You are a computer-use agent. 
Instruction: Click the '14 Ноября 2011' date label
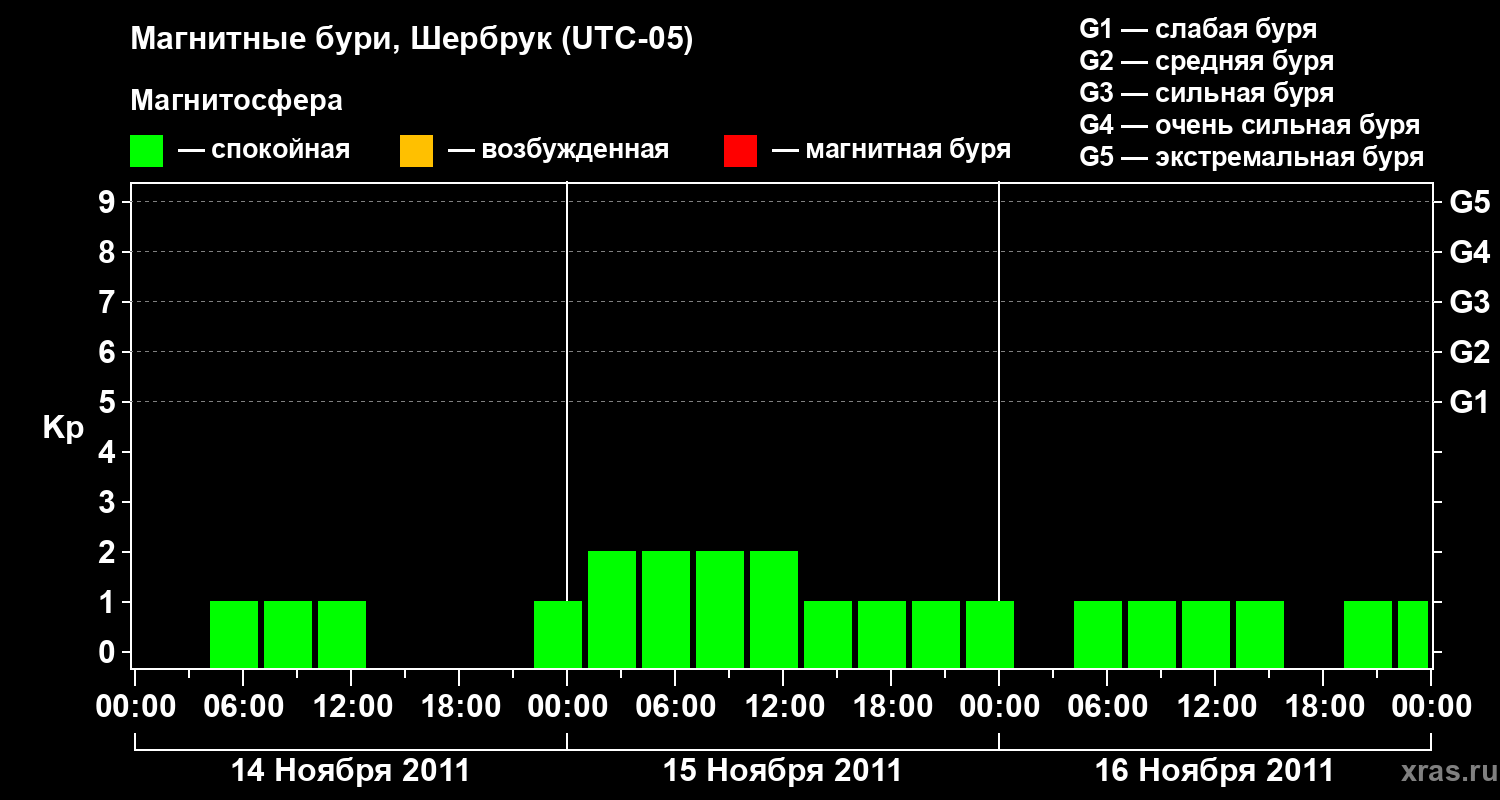(350, 771)
